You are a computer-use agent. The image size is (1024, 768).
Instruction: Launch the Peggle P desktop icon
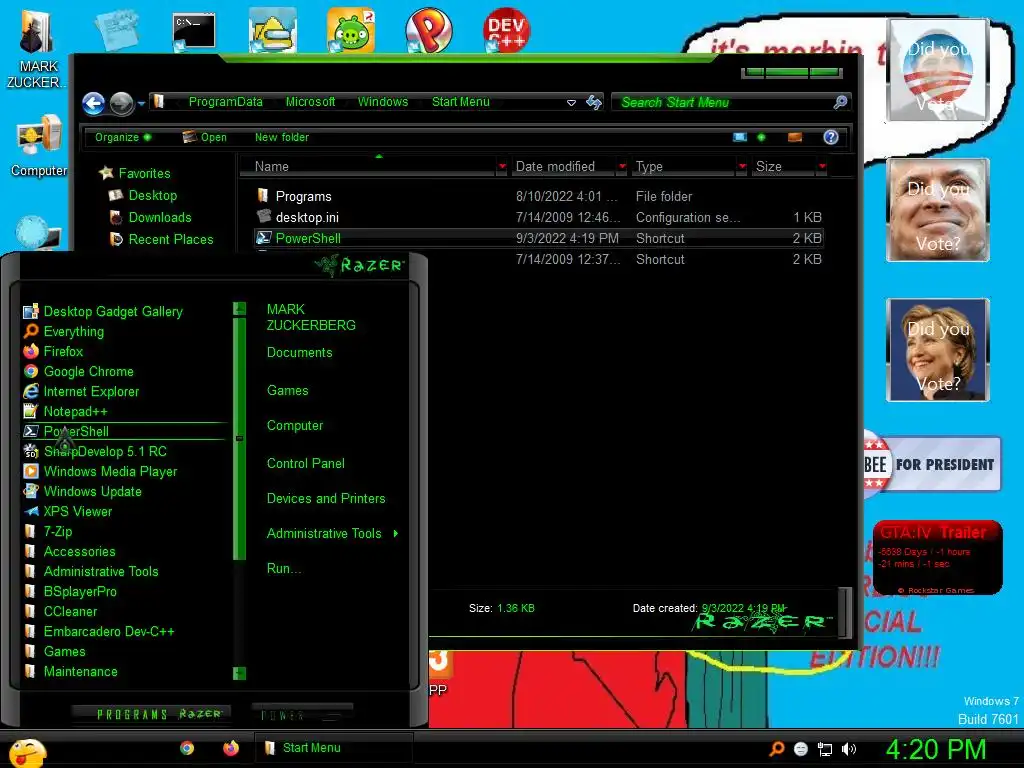tap(428, 30)
